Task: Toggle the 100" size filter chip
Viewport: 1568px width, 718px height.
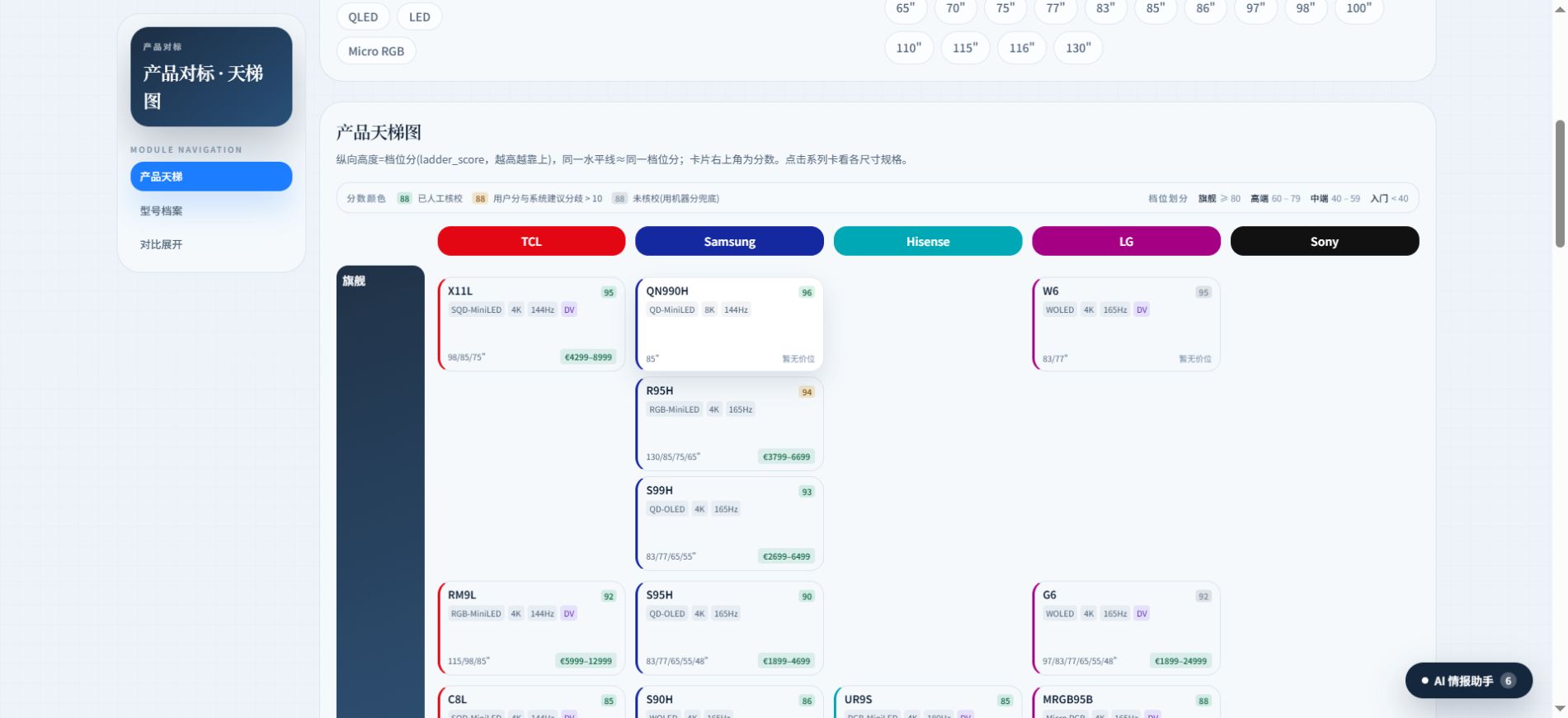Action: 1358,9
